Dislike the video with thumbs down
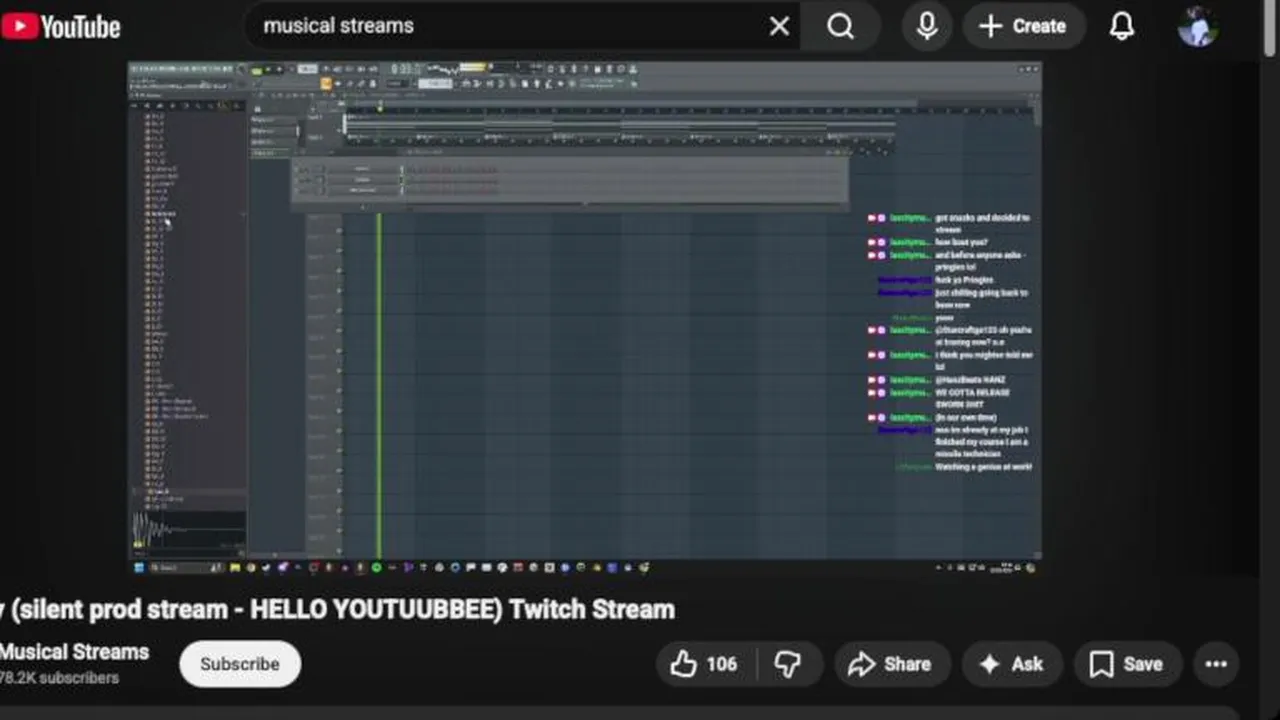1280x720 pixels. [x=789, y=664]
